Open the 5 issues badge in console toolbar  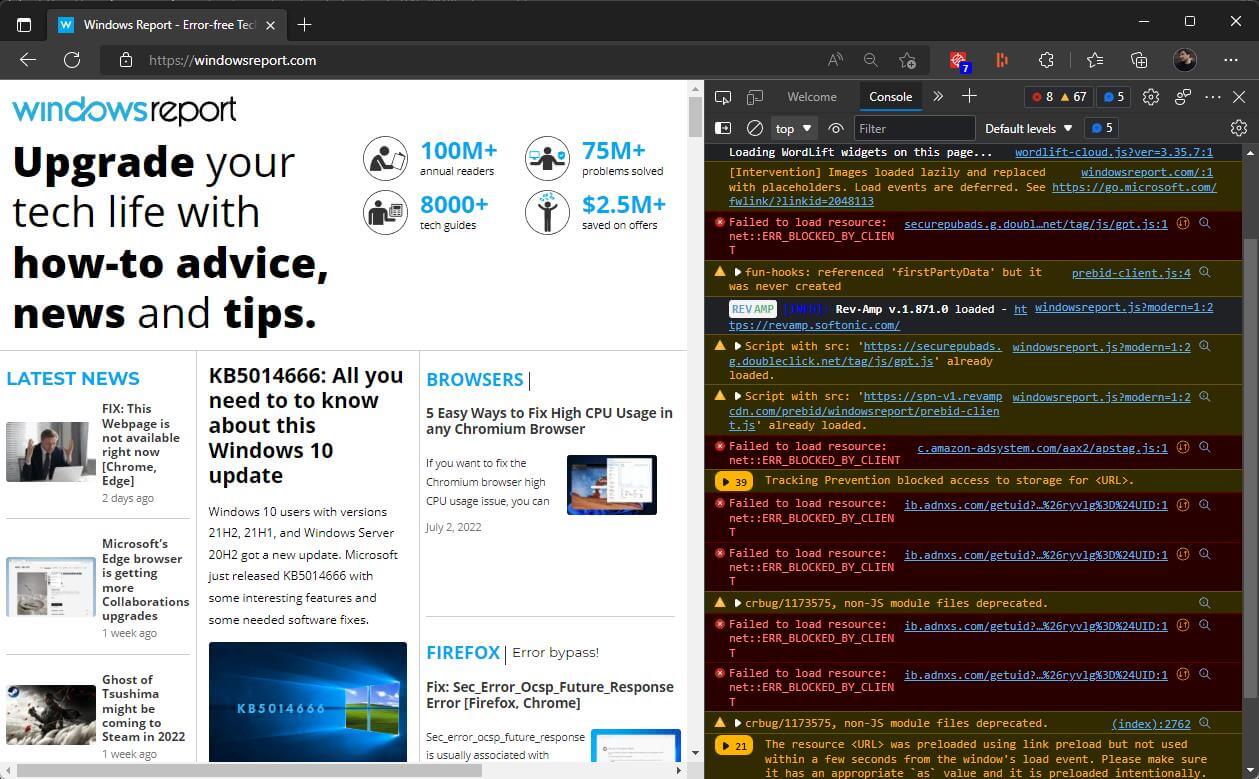(1101, 128)
